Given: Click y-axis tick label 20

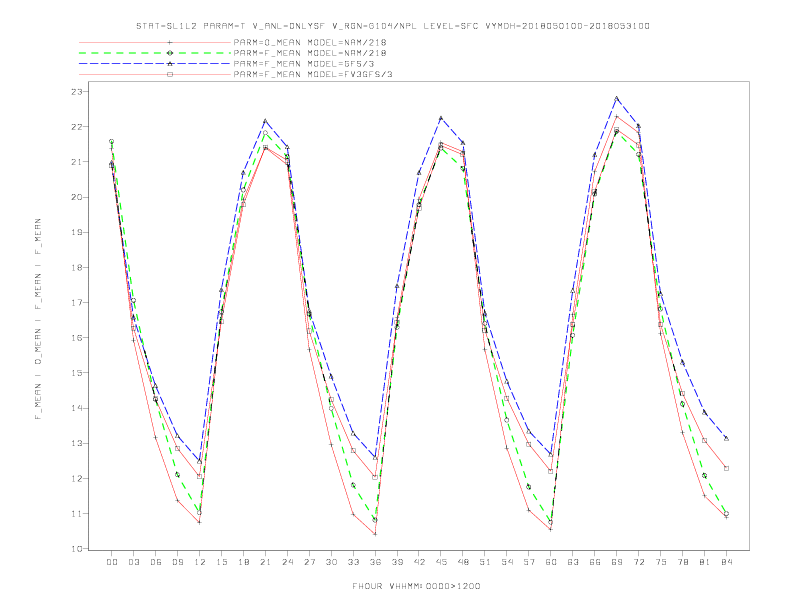Looking at the screenshot, I should click(x=76, y=197).
